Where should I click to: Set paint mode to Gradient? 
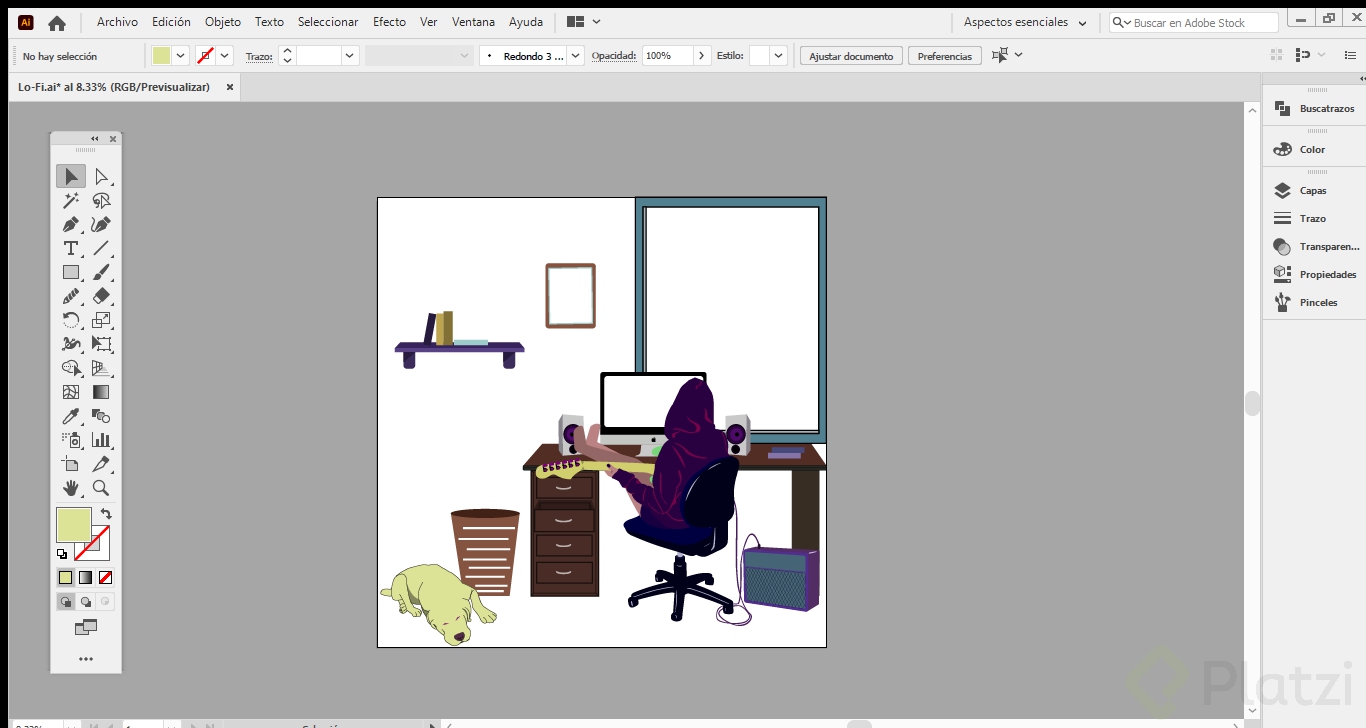(x=86, y=577)
